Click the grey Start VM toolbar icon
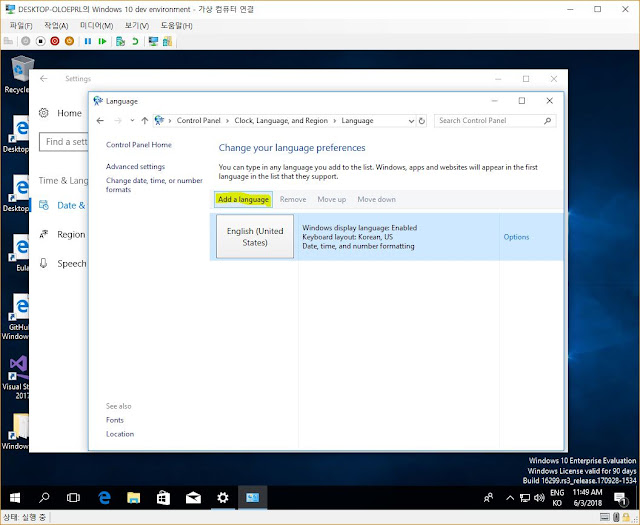The image size is (640, 525). [26, 41]
